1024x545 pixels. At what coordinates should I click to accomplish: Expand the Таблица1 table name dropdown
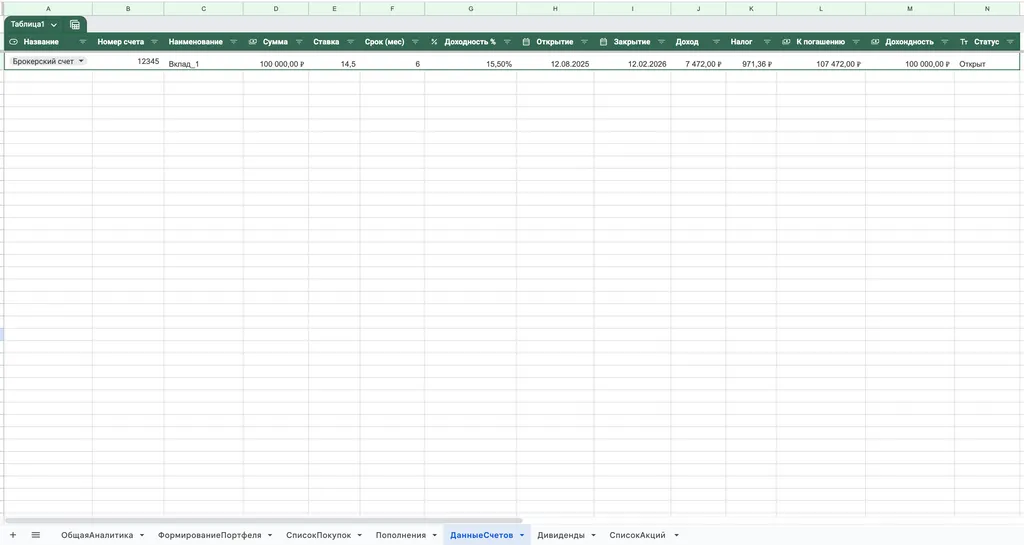(x=54, y=24)
